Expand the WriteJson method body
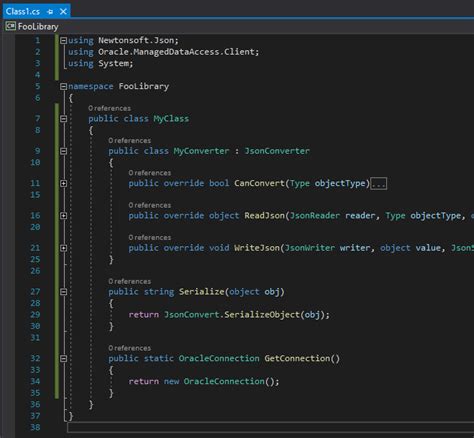This screenshot has width=474, height=438. click(x=63, y=248)
